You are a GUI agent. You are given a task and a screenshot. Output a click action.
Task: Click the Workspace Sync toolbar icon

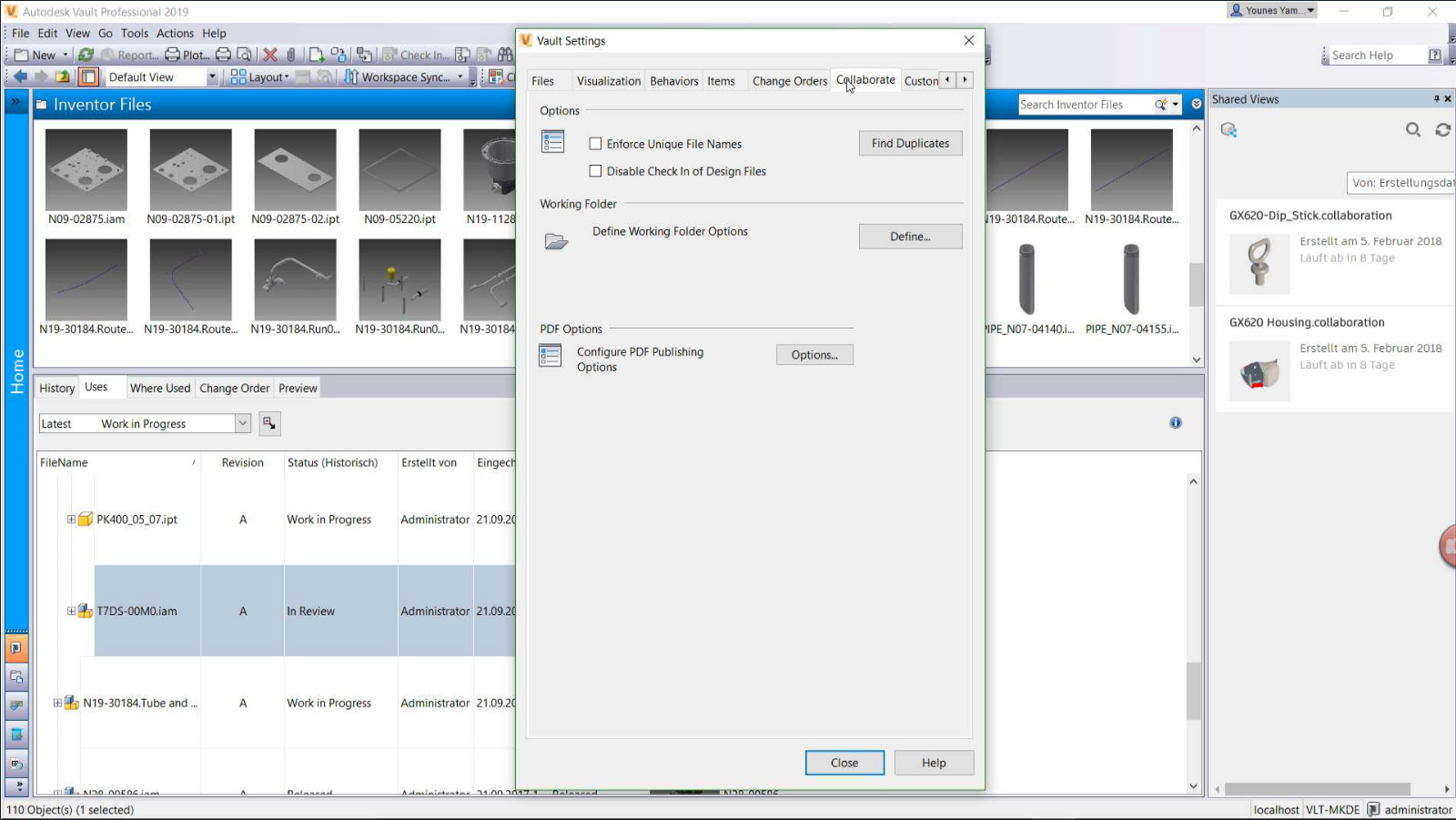pyautogui.click(x=351, y=76)
